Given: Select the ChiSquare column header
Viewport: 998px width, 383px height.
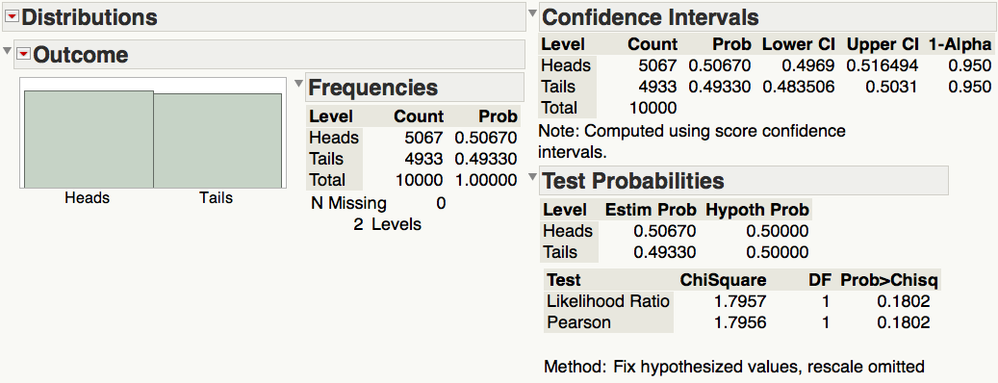Looking at the screenshot, I should pyautogui.click(x=723, y=280).
